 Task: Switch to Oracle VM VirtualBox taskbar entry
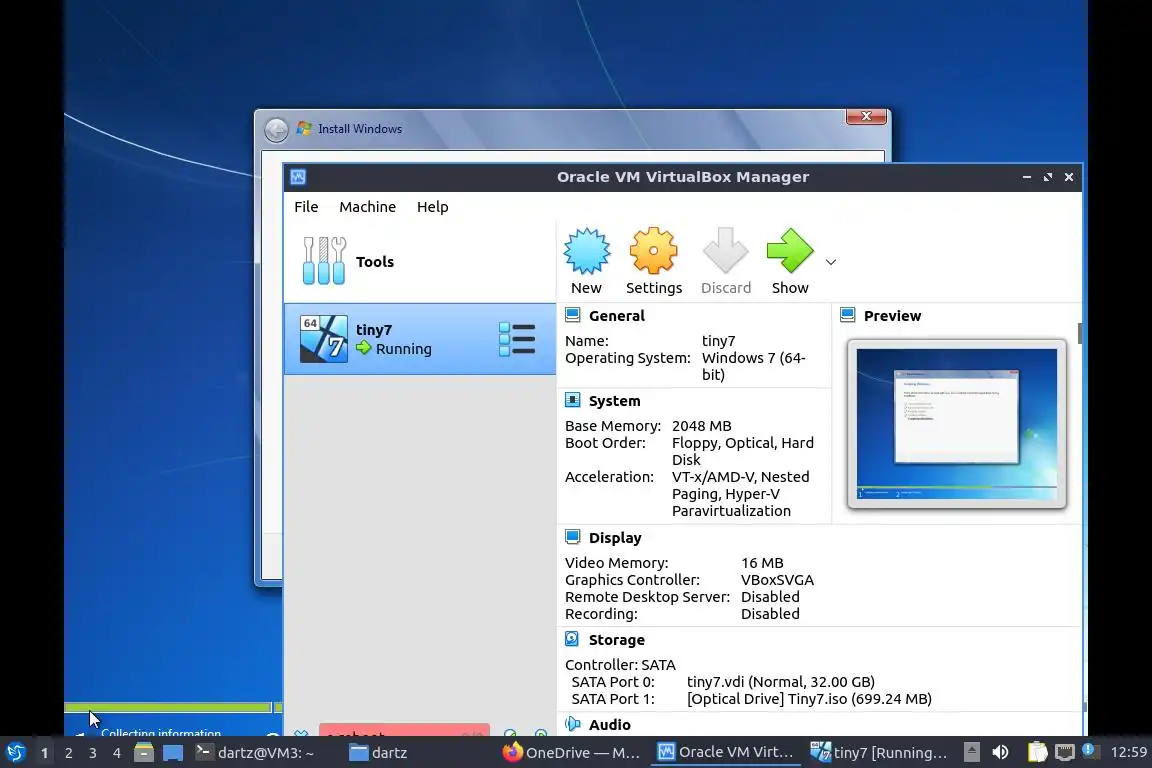(725, 753)
